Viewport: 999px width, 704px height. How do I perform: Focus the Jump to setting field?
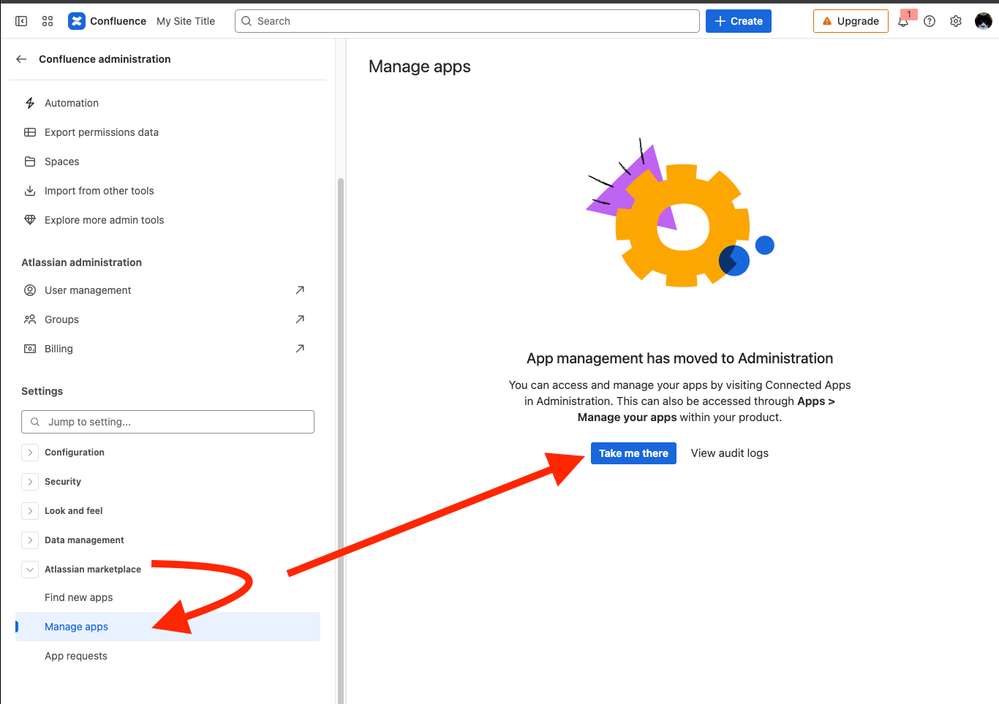point(168,422)
